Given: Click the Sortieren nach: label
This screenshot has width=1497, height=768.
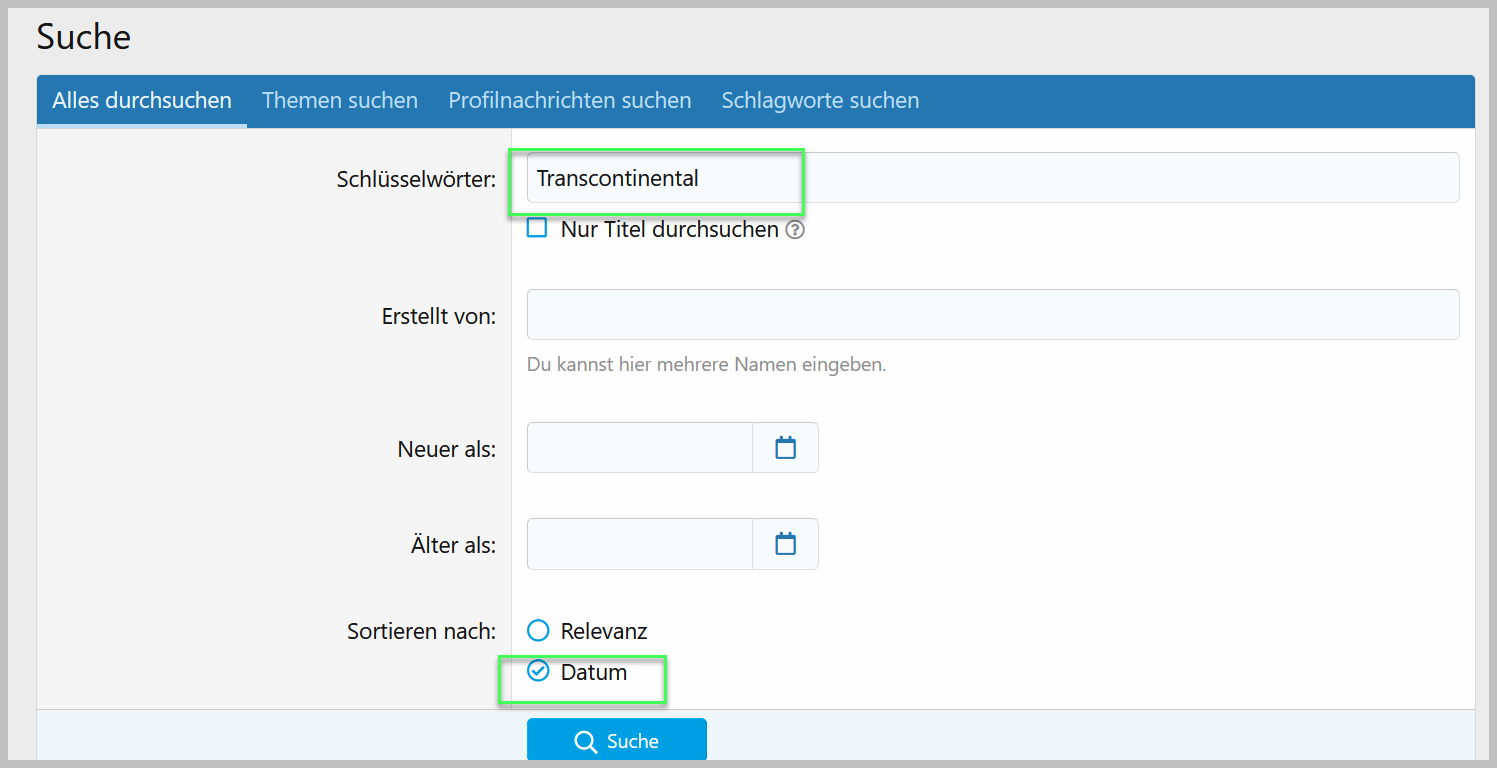Looking at the screenshot, I should point(421,632).
